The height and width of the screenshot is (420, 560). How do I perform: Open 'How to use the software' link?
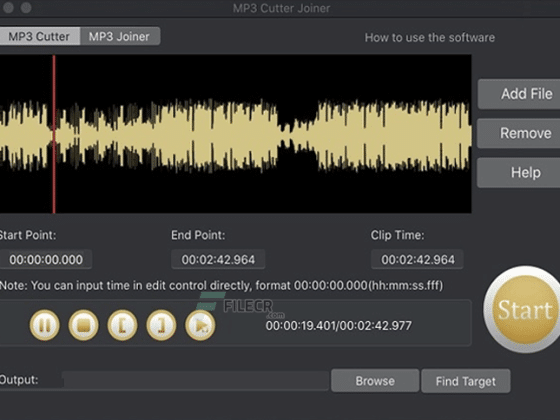click(x=430, y=38)
